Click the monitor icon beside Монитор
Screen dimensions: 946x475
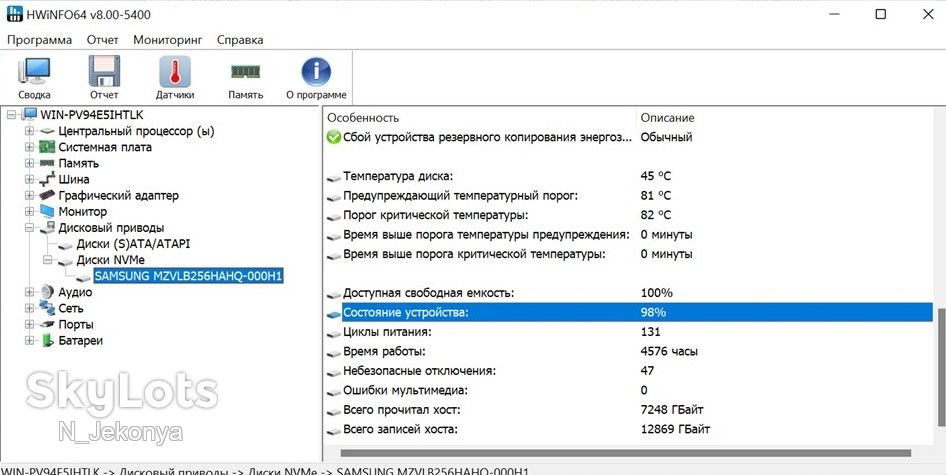[x=47, y=211]
